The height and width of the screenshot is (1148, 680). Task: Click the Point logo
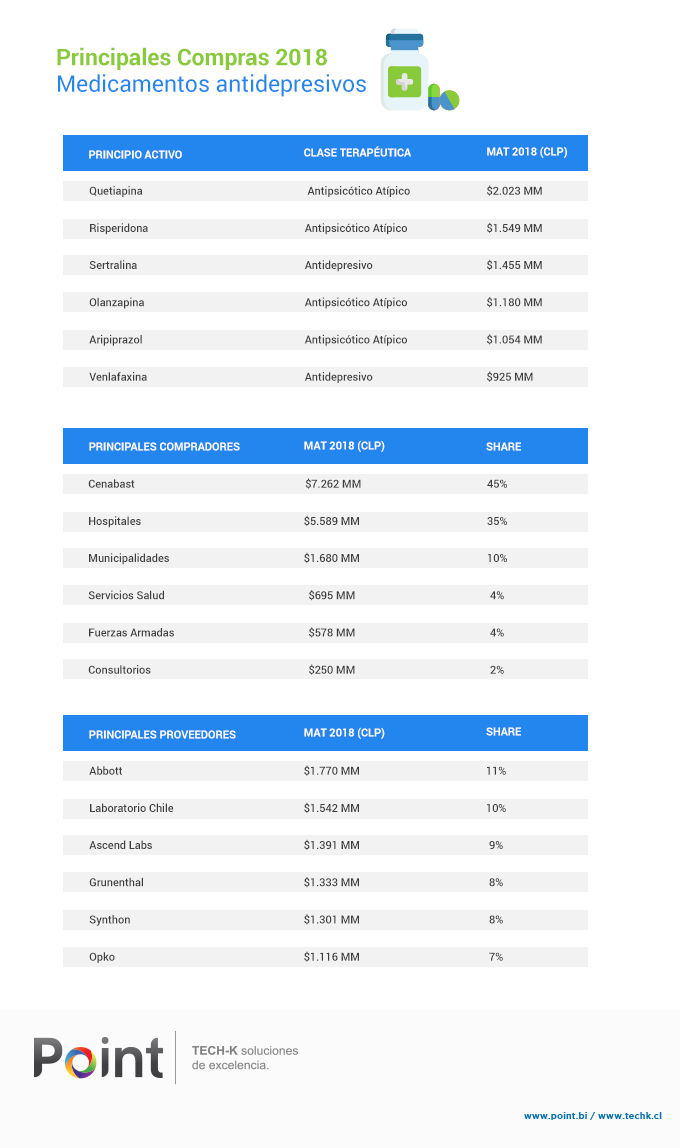click(98, 1058)
